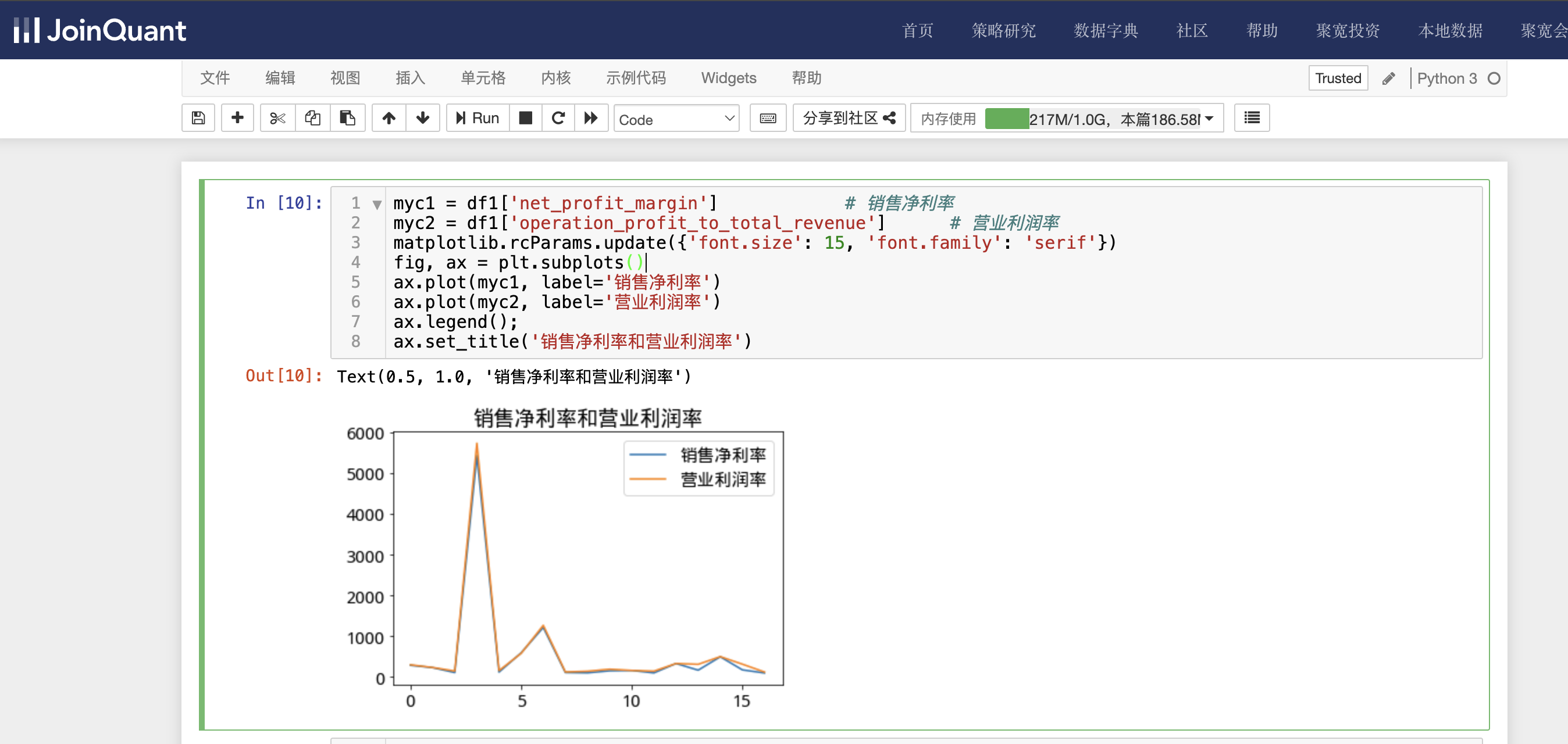Open the command palette keyboard icon
Screen dimensions: 1568x744
pyautogui.click(x=768, y=118)
